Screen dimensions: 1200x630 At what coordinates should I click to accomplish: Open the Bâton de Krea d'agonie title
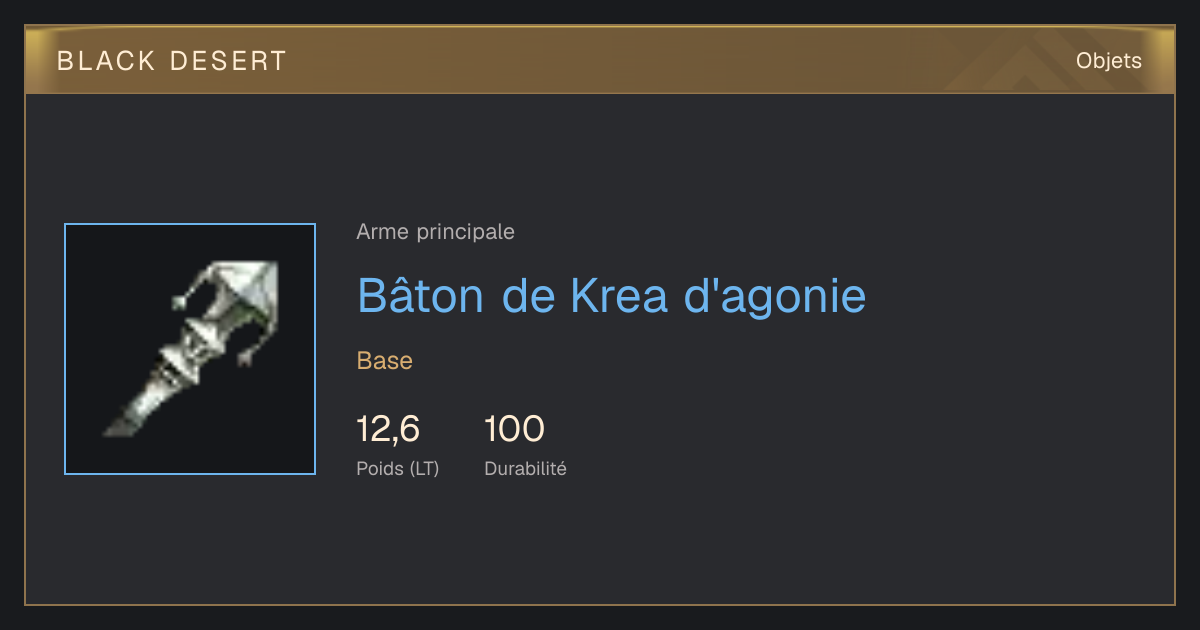[611, 295]
